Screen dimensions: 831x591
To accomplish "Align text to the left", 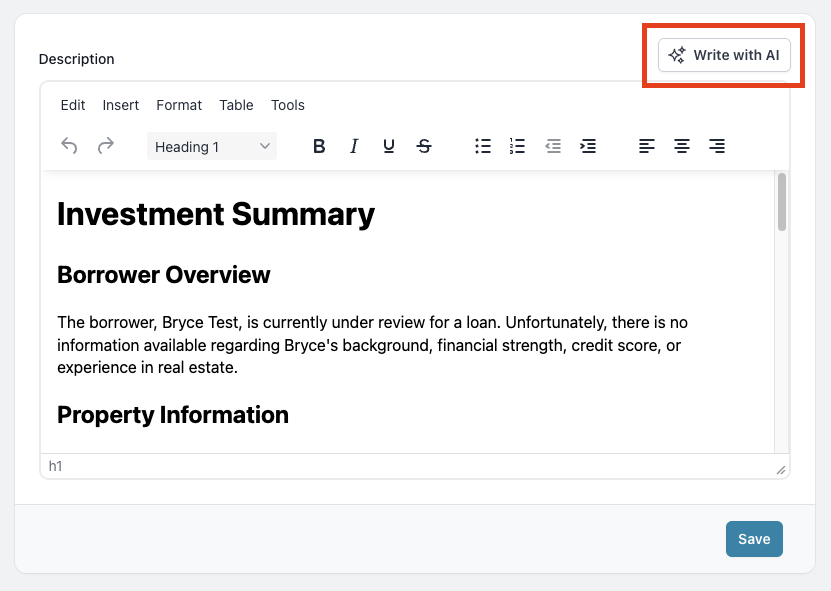I will [x=647, y=146].
